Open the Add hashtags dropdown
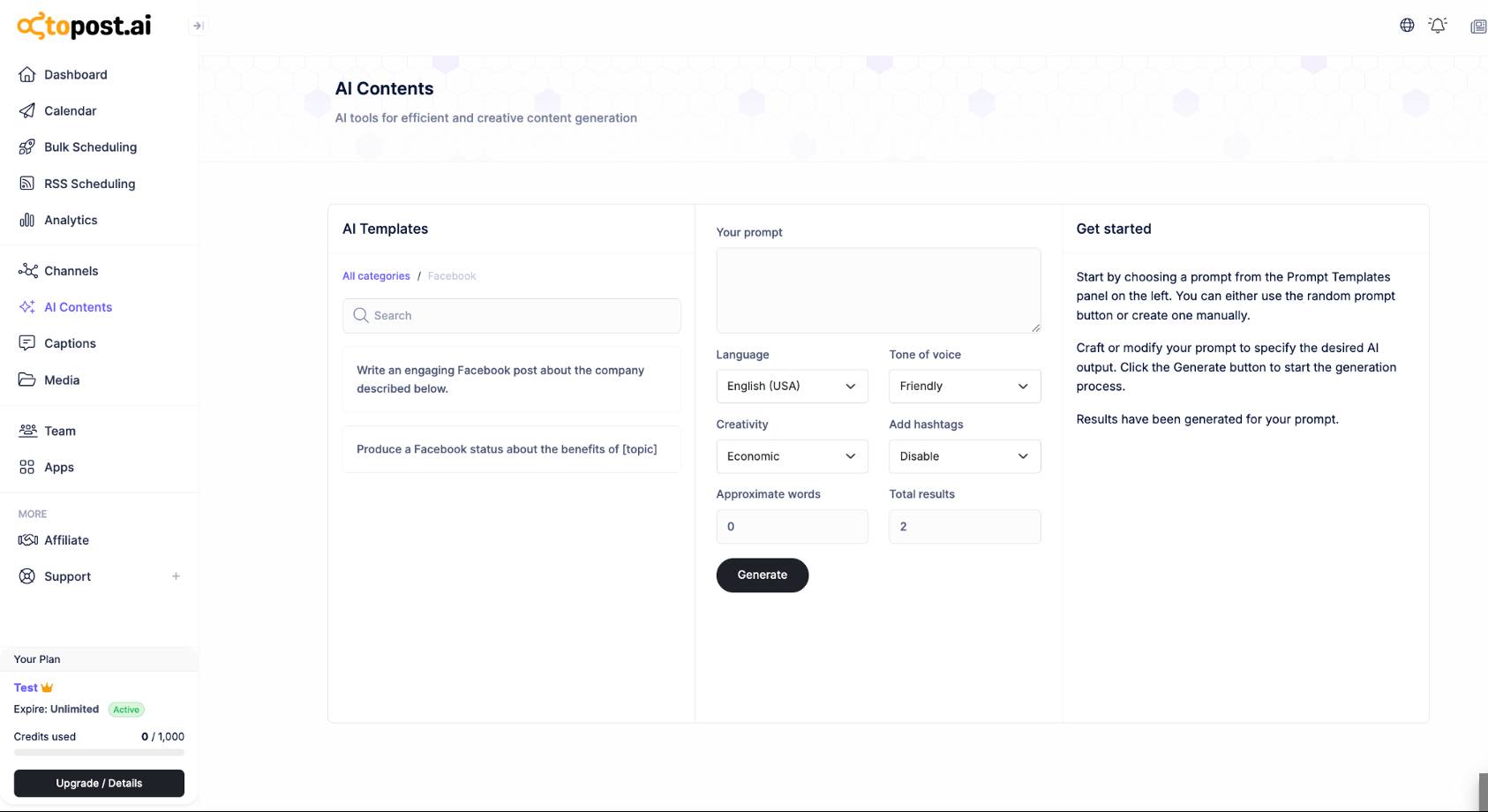Image resolution: width=1488 pixels, height=812 pixels. tap(965, 456)
